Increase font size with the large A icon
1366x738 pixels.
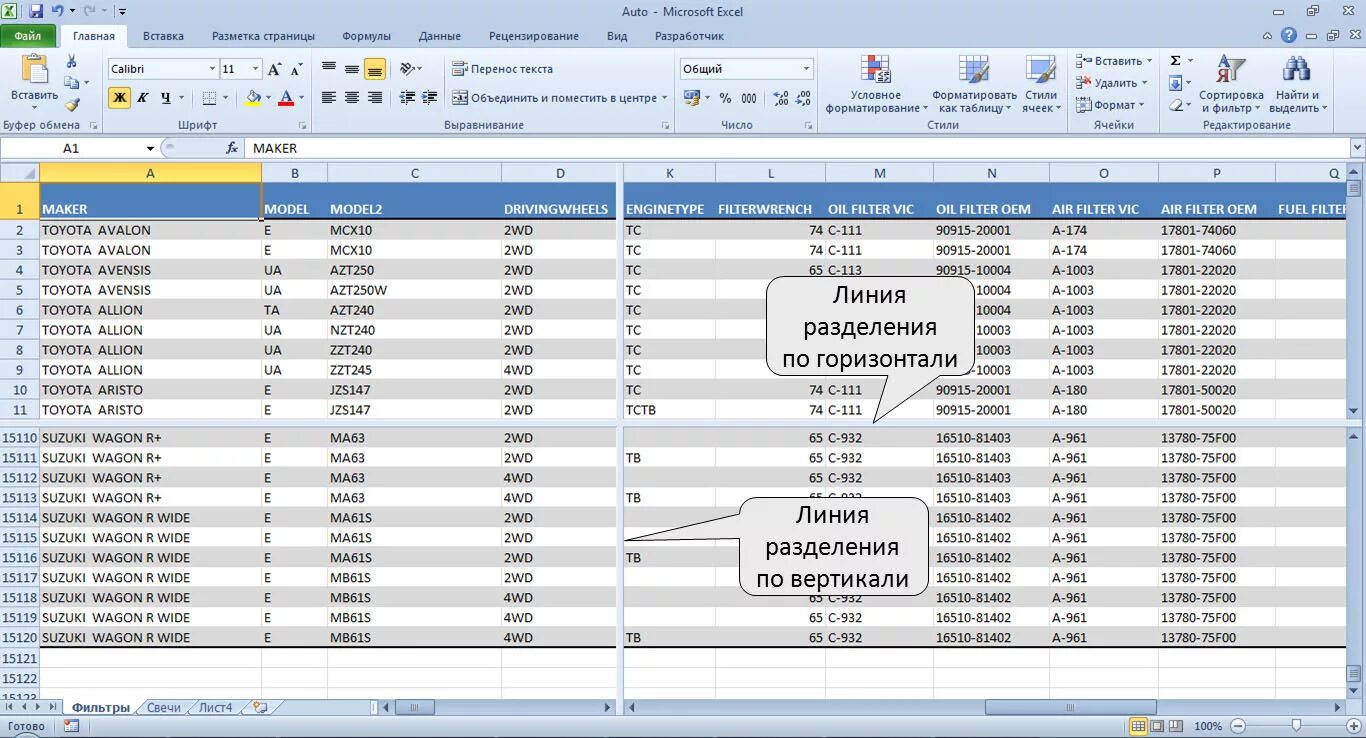(x=274, y=69)
